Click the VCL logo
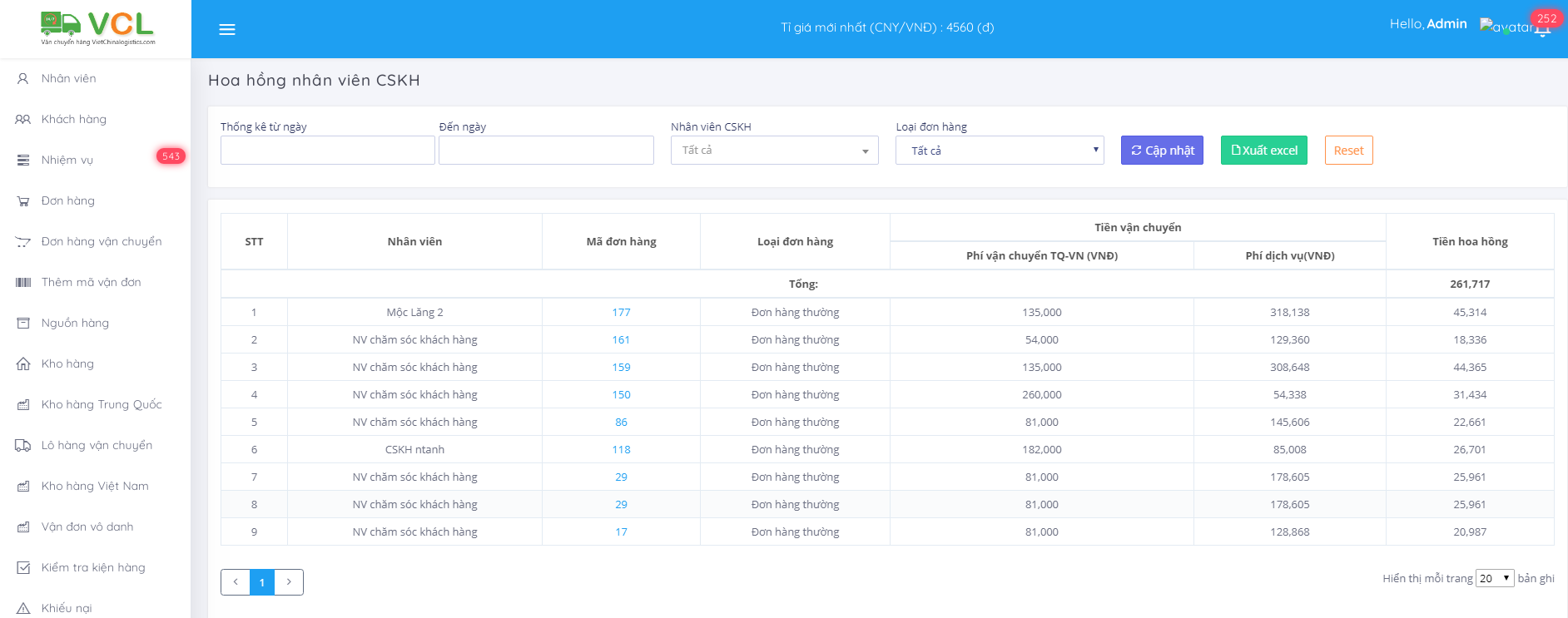This screenshot has width=1568, height=618. pyautogui.click(x=97, y=28)
